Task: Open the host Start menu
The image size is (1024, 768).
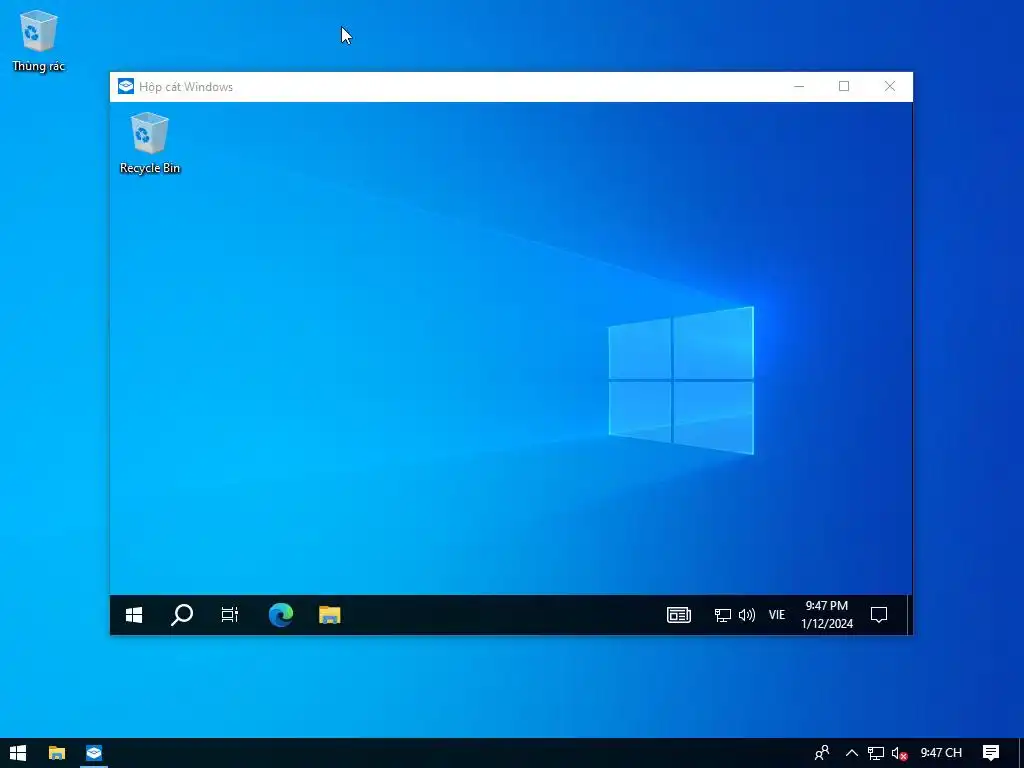Action: coord(18,753)
